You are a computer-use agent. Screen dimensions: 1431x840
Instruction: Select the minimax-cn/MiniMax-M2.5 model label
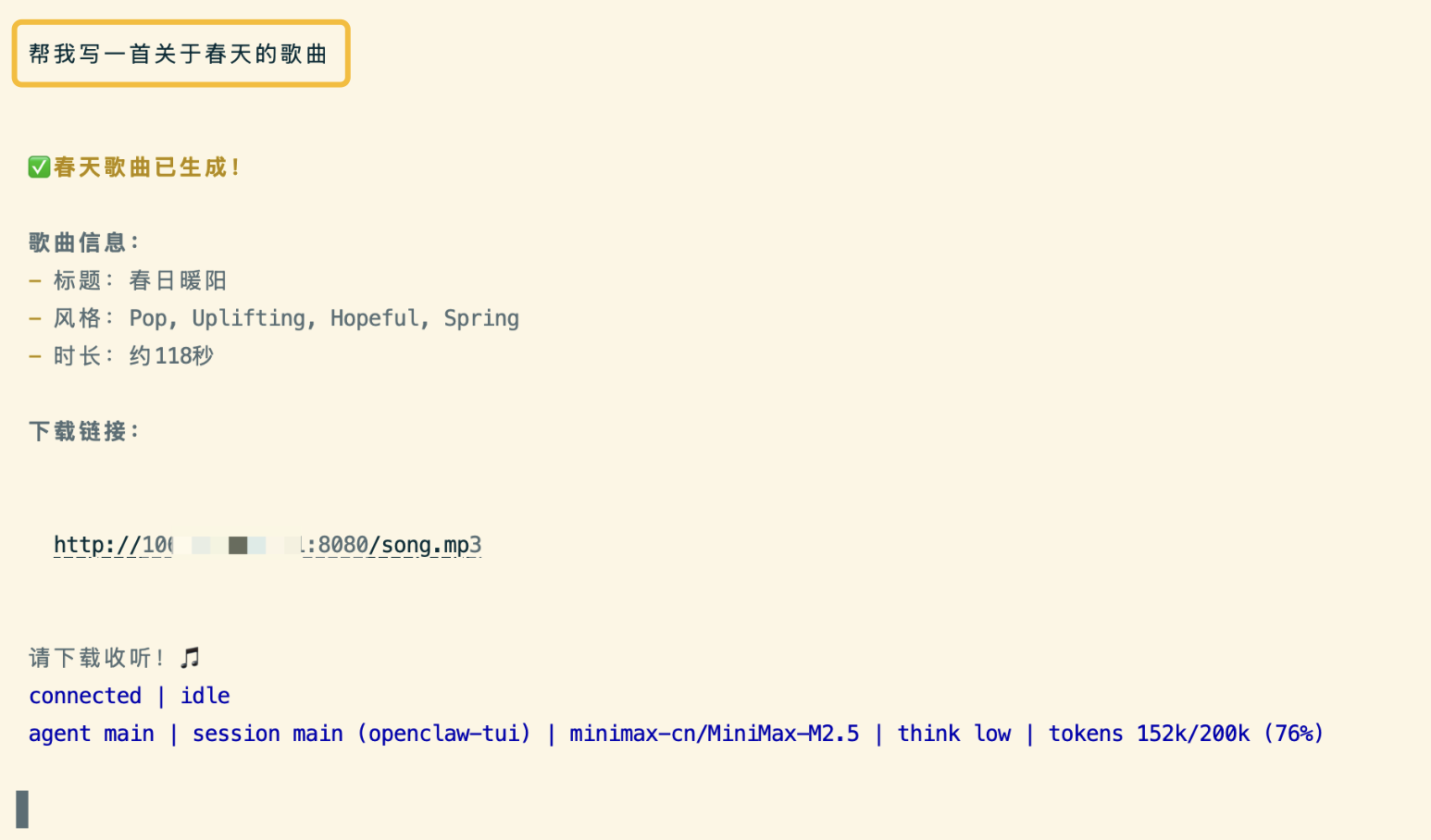(x=714, y=734)
